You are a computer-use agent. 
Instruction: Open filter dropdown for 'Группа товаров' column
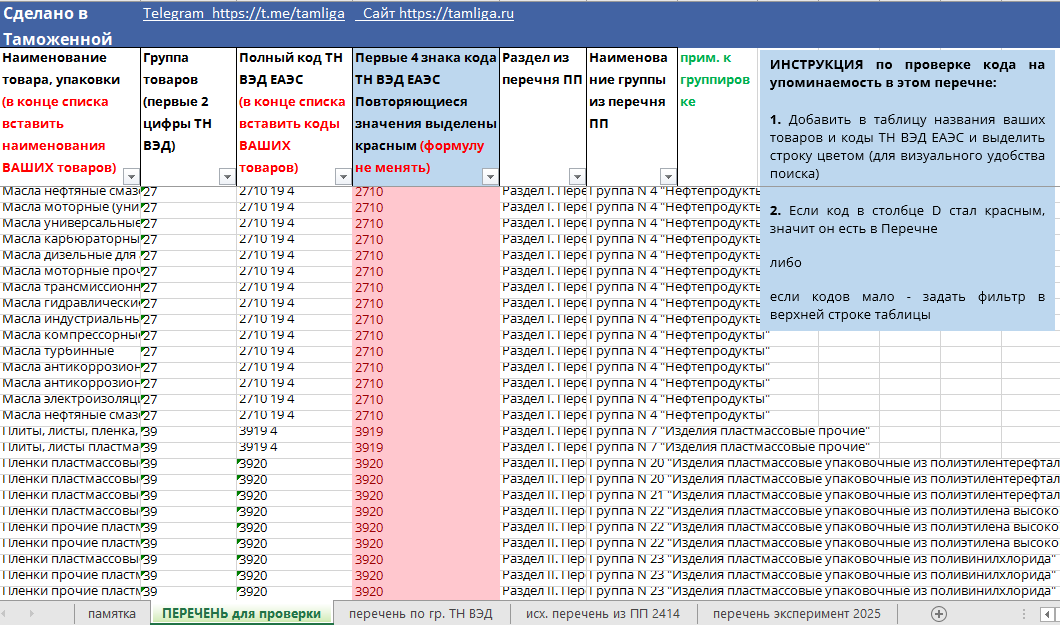click(x=225, y=177)
